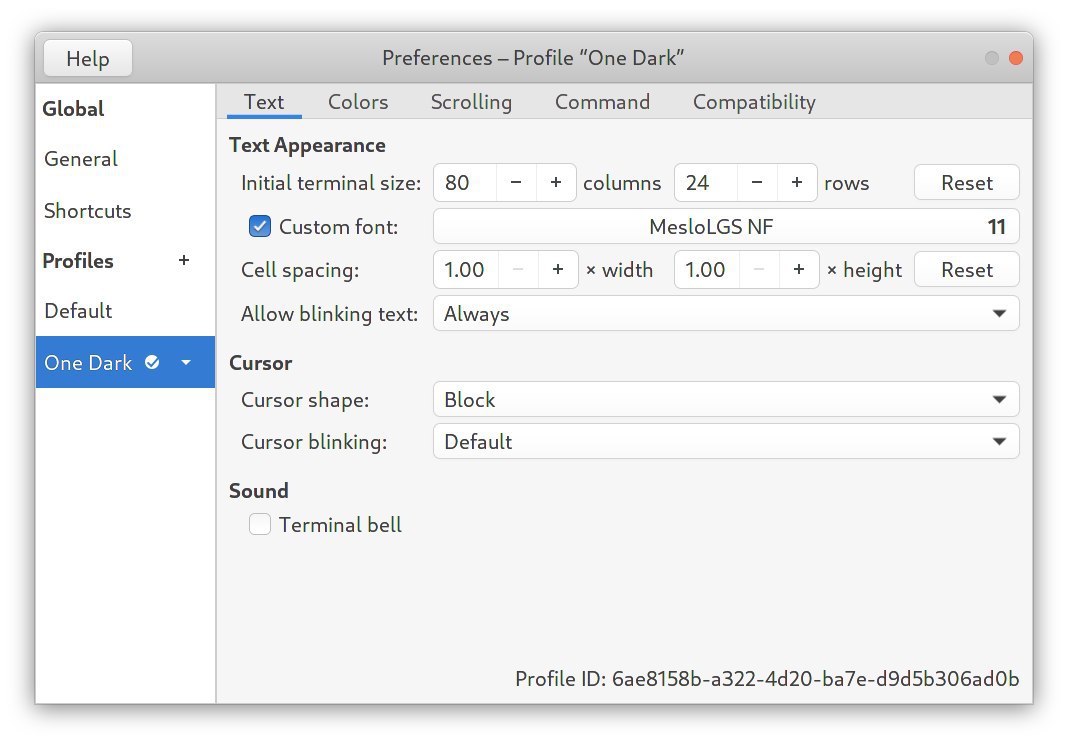Decrease rows with minus button
This screenshot has width=1068, height=742.
click(757, 183)
